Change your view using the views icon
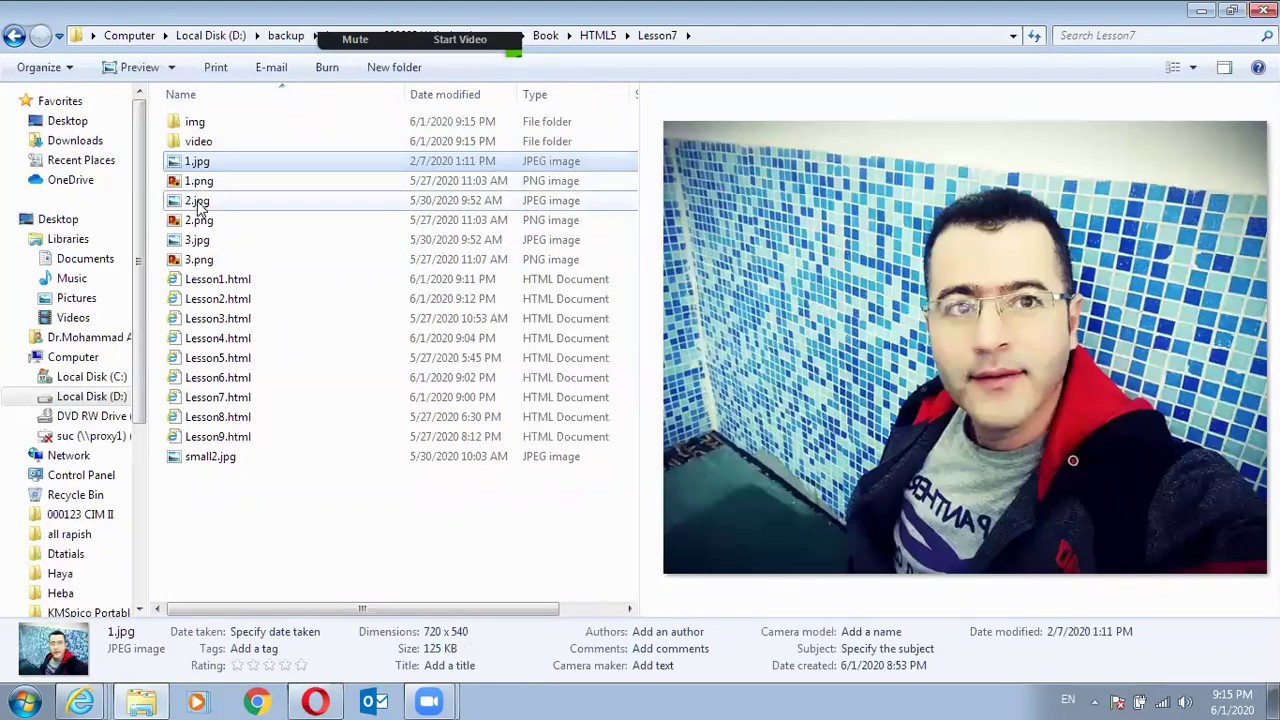This screenshot has width=1280, height=720. click(1173, 68)
